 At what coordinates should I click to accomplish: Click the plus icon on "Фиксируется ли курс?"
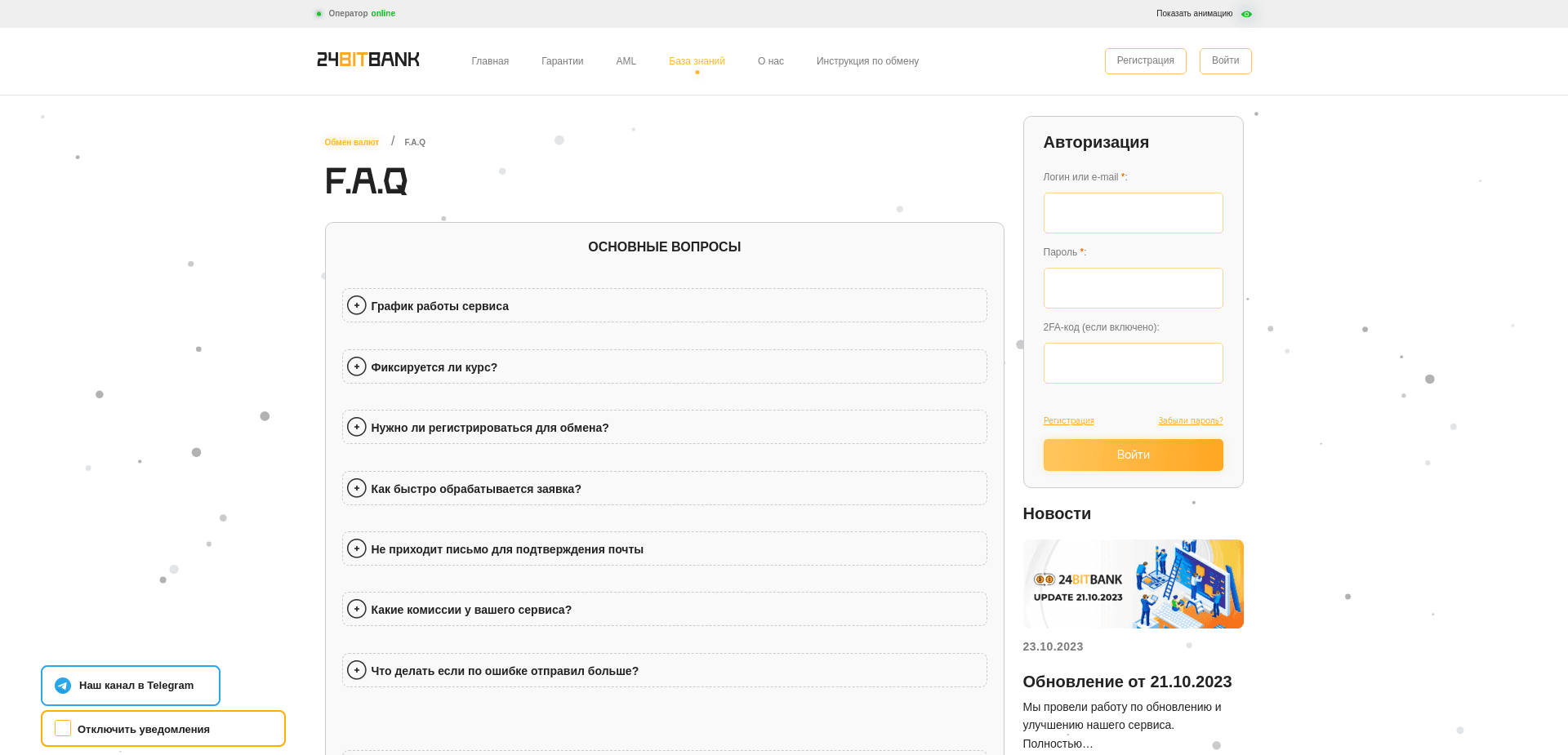[356, 366]
